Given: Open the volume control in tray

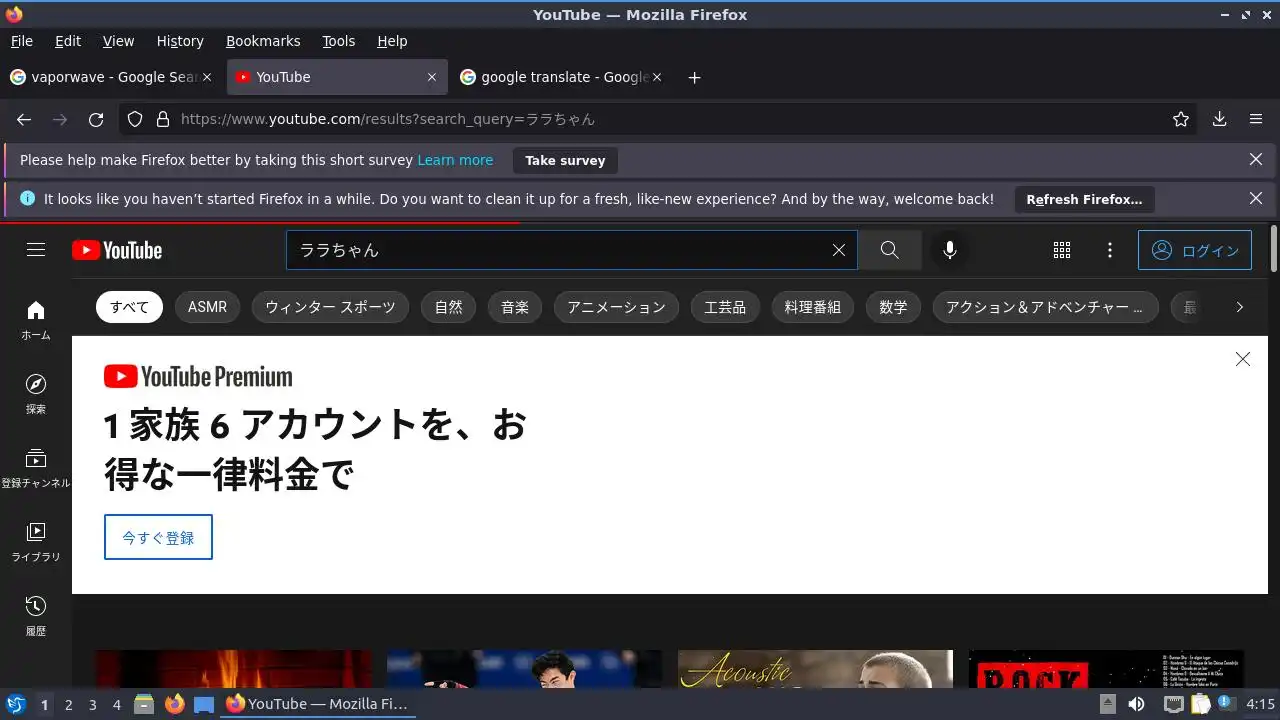Looking at the screenshot, I should point(1136,705).
